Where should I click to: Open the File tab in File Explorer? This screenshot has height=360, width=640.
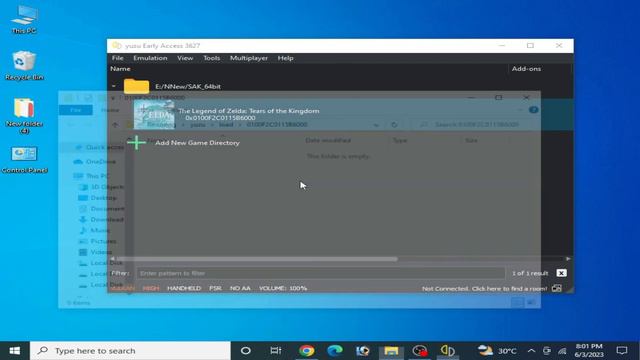click(76, 110)
